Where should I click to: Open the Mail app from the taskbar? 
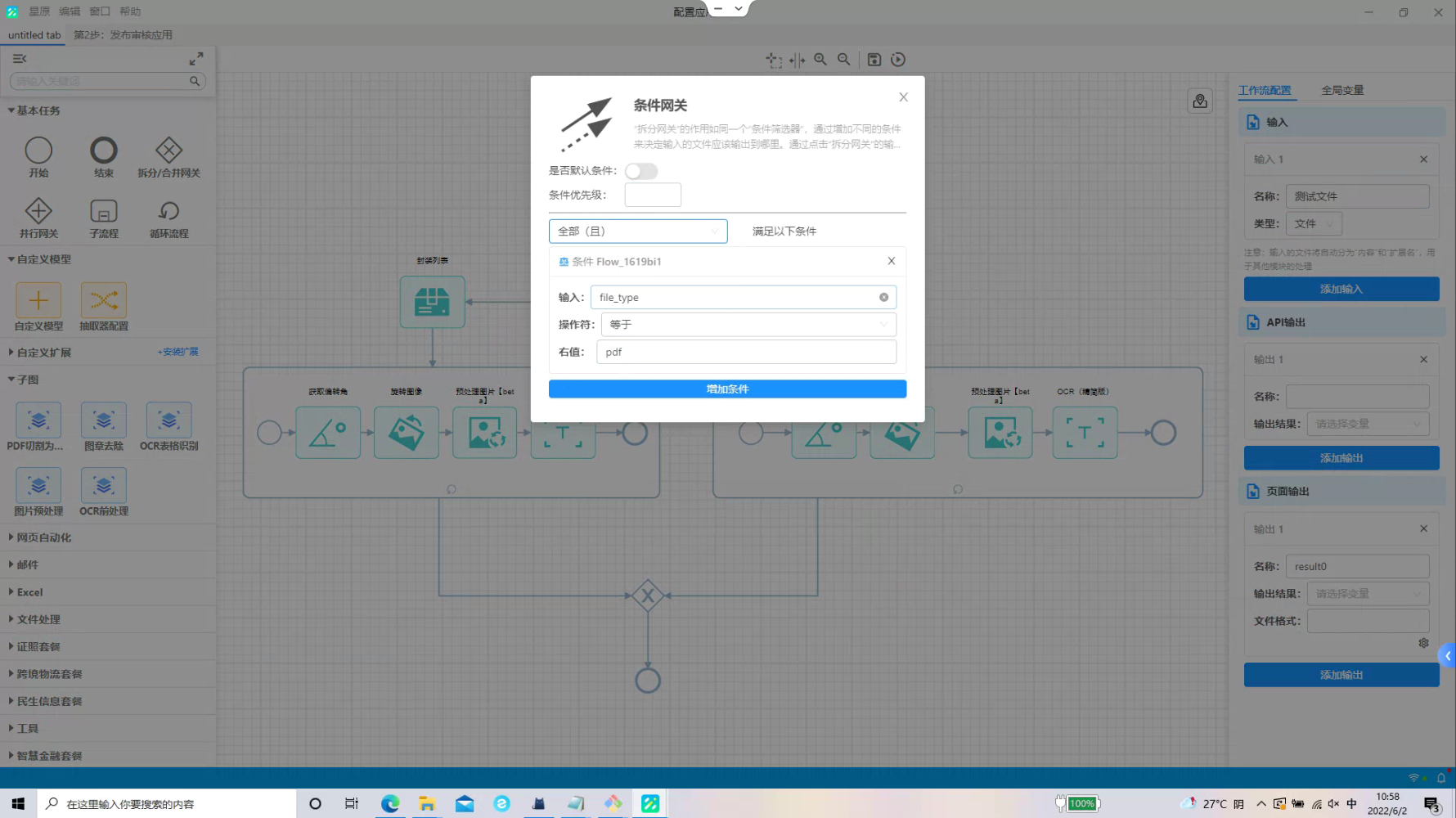[465, 803]
